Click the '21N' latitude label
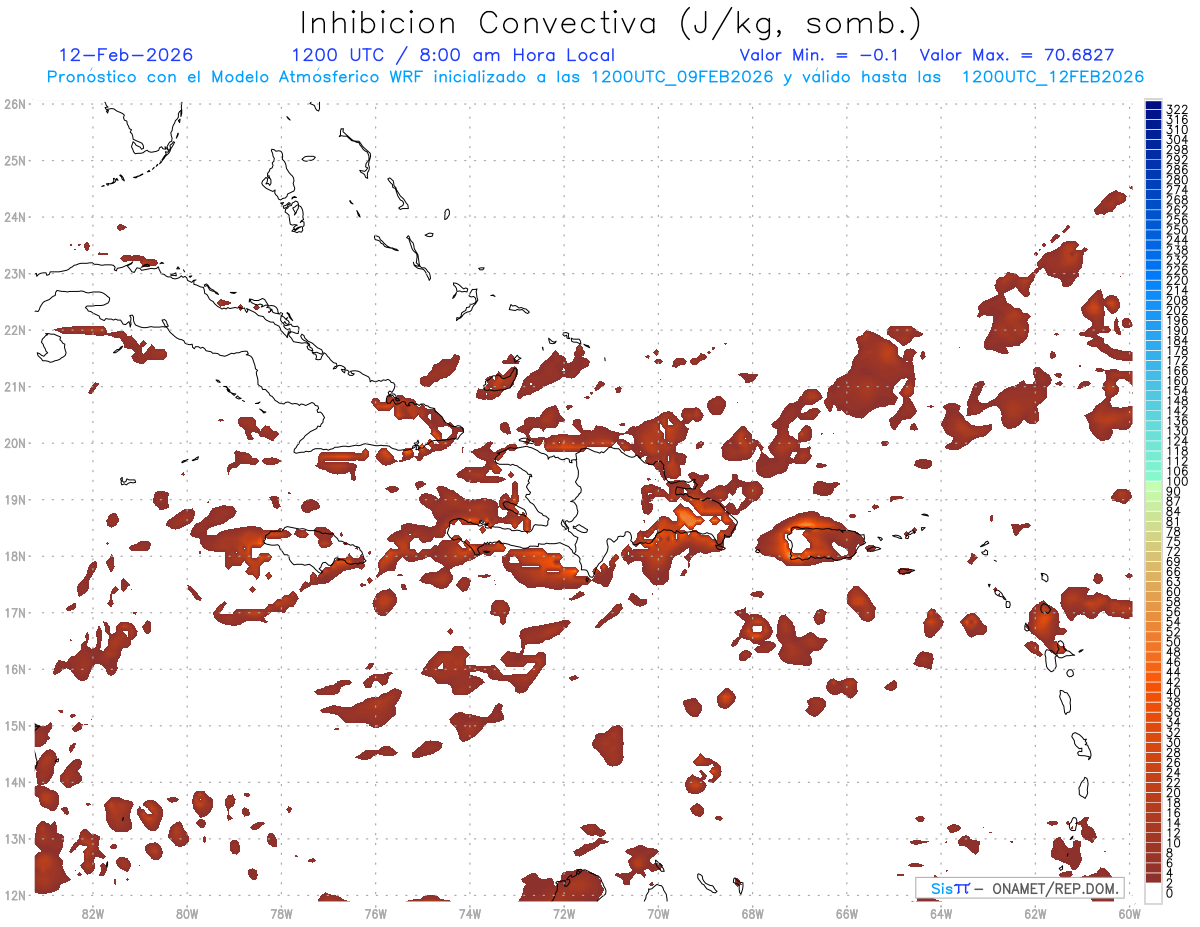This screenshot has width=1200, height=927. tap(15, 386)
